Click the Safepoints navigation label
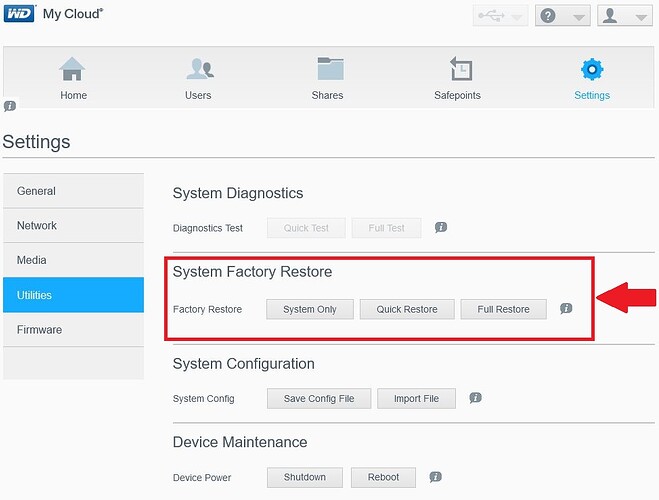The width and height of the screenshot is (659, 500). pyautogui.click(x=457, y=96)
